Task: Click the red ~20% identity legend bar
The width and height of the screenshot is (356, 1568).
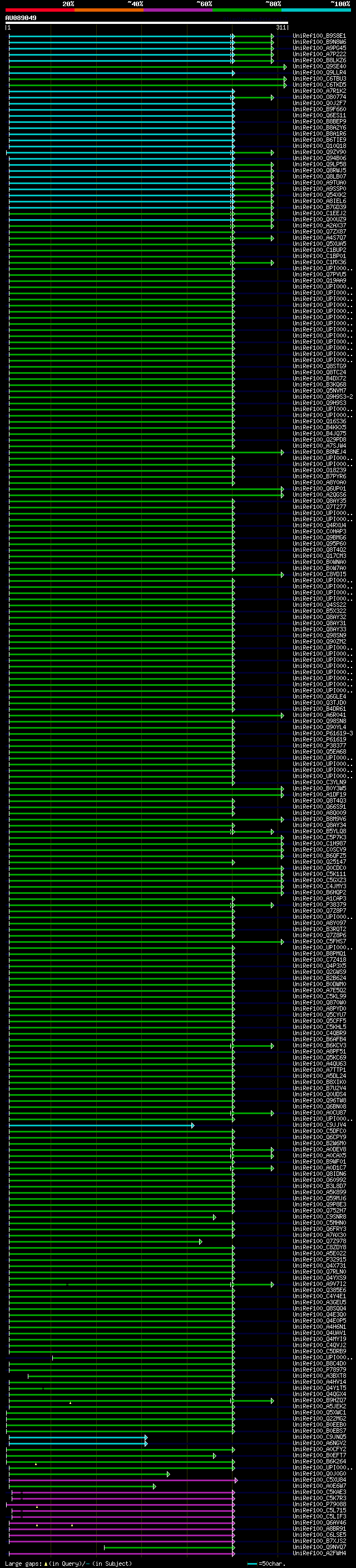Action: (39, 11)
